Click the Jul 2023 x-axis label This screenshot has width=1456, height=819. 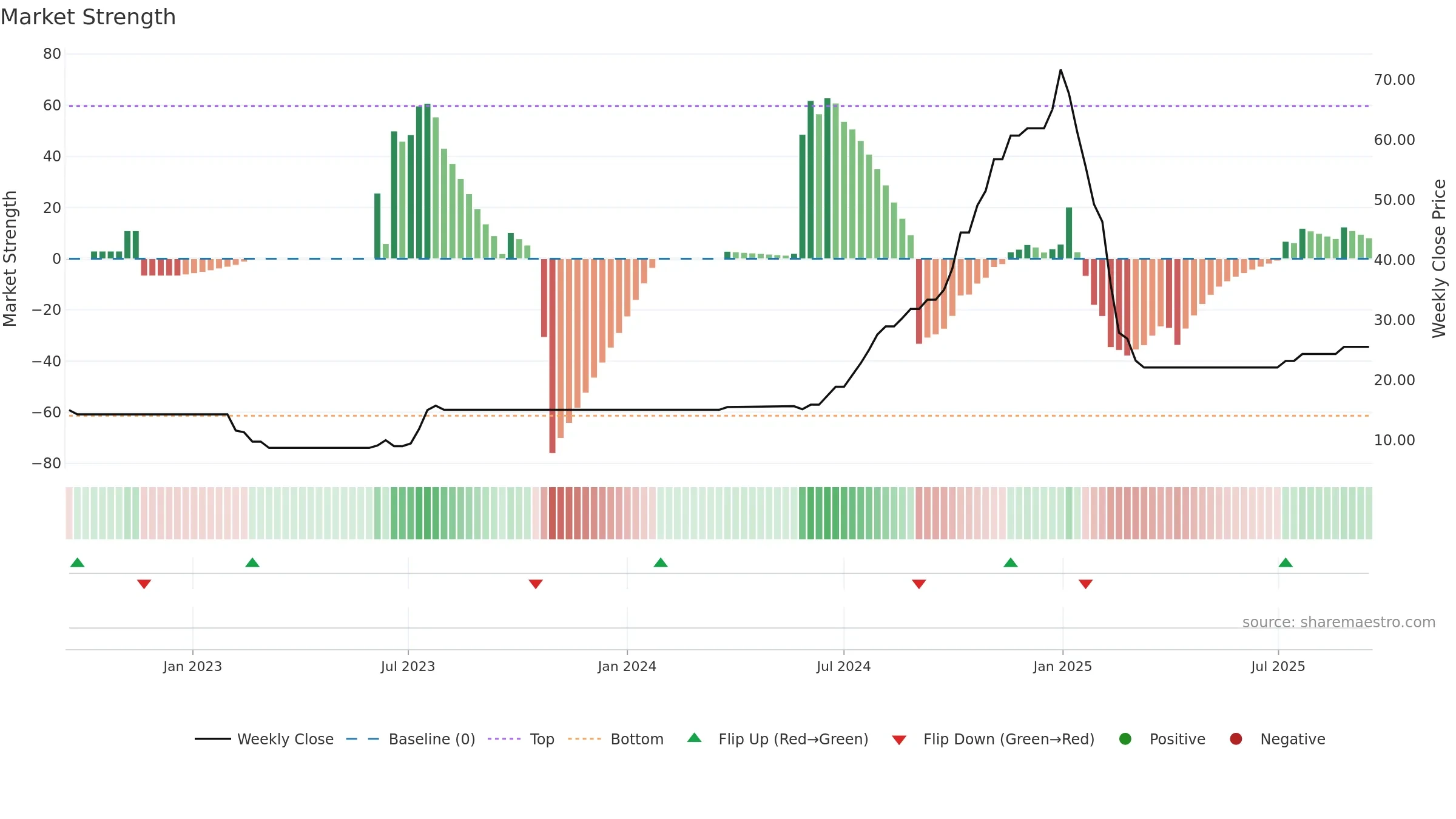408,666
